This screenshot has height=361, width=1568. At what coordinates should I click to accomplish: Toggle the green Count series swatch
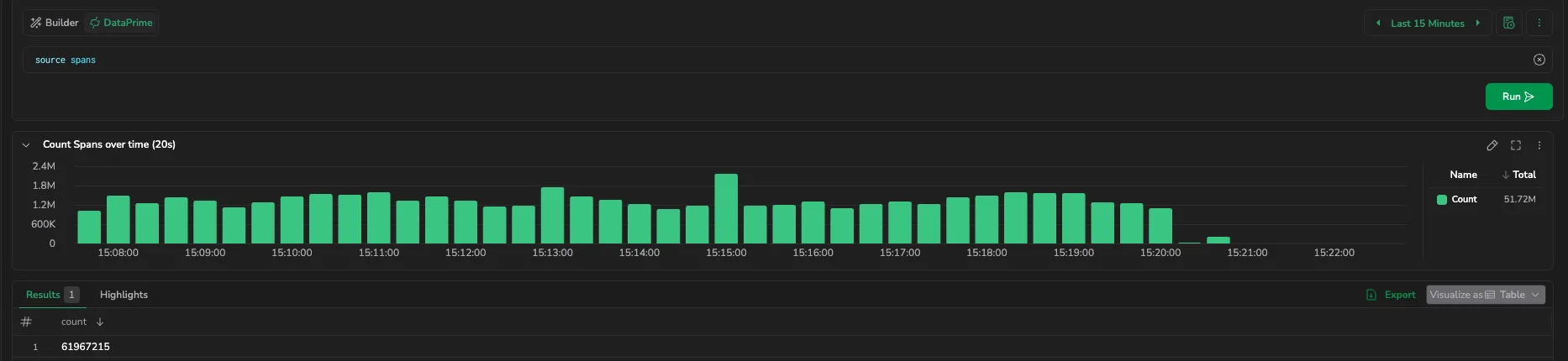click(1442, 200)
